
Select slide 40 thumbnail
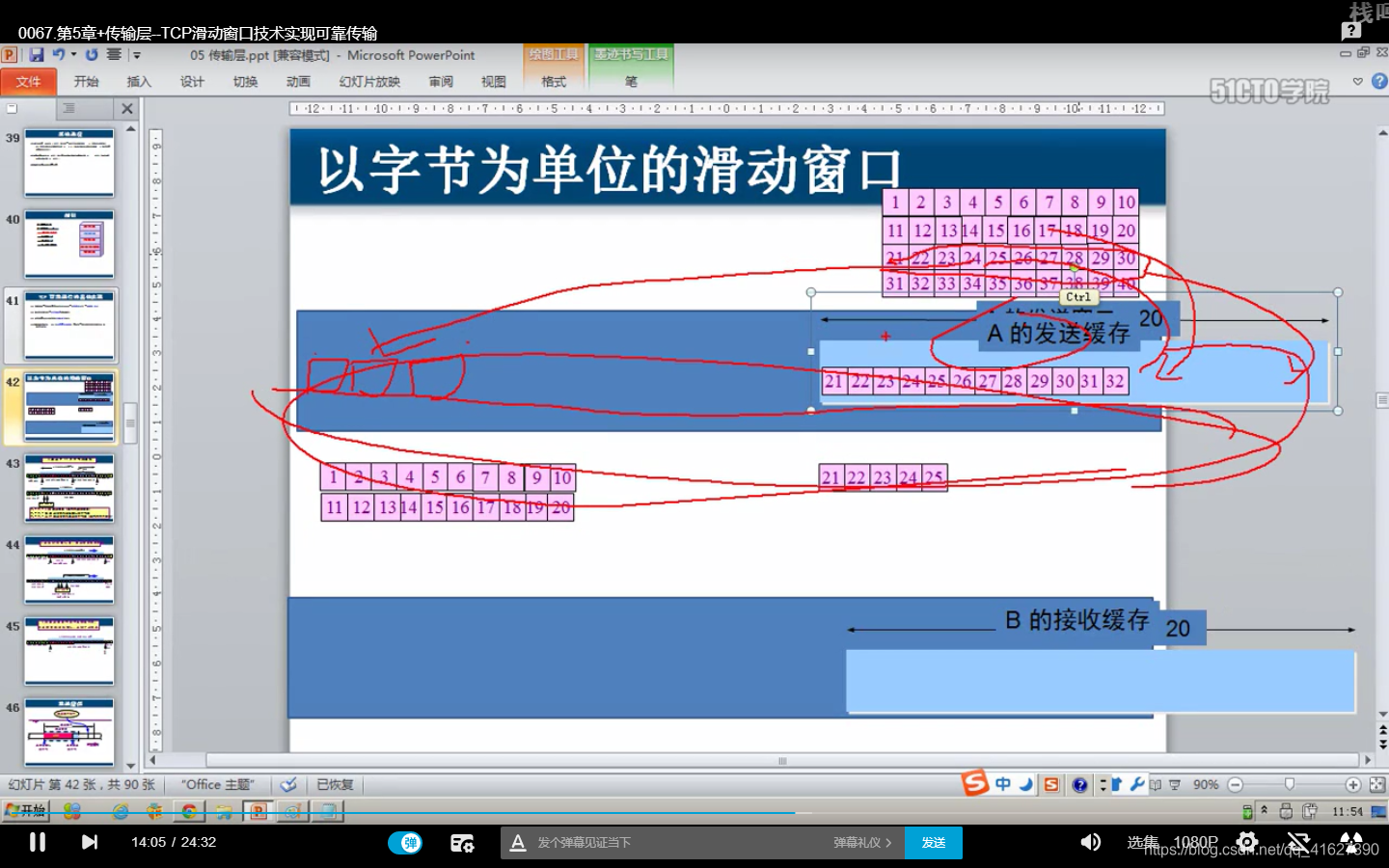point(68,244)
